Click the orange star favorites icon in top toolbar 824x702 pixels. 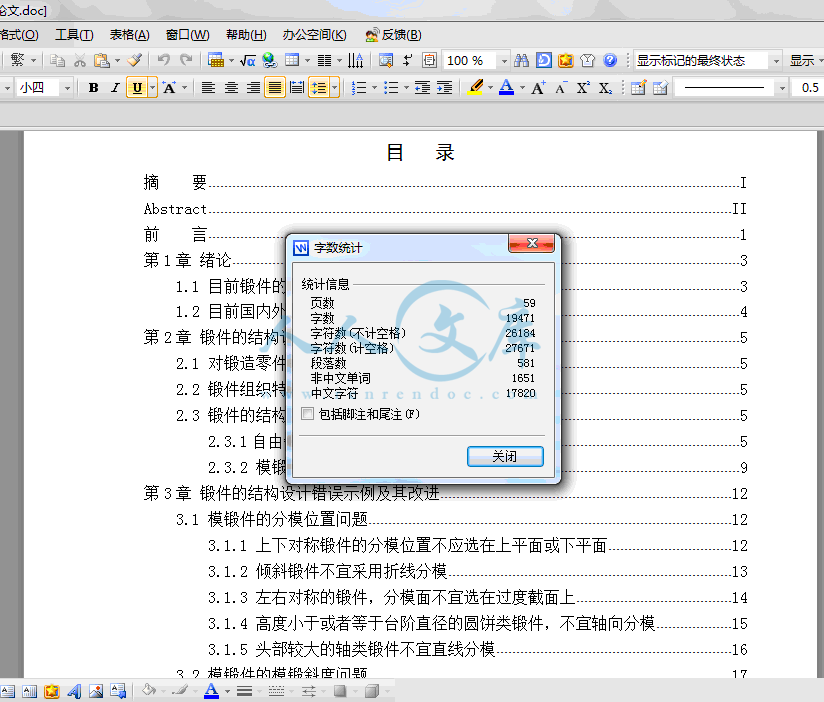click(x=565, y=60)
